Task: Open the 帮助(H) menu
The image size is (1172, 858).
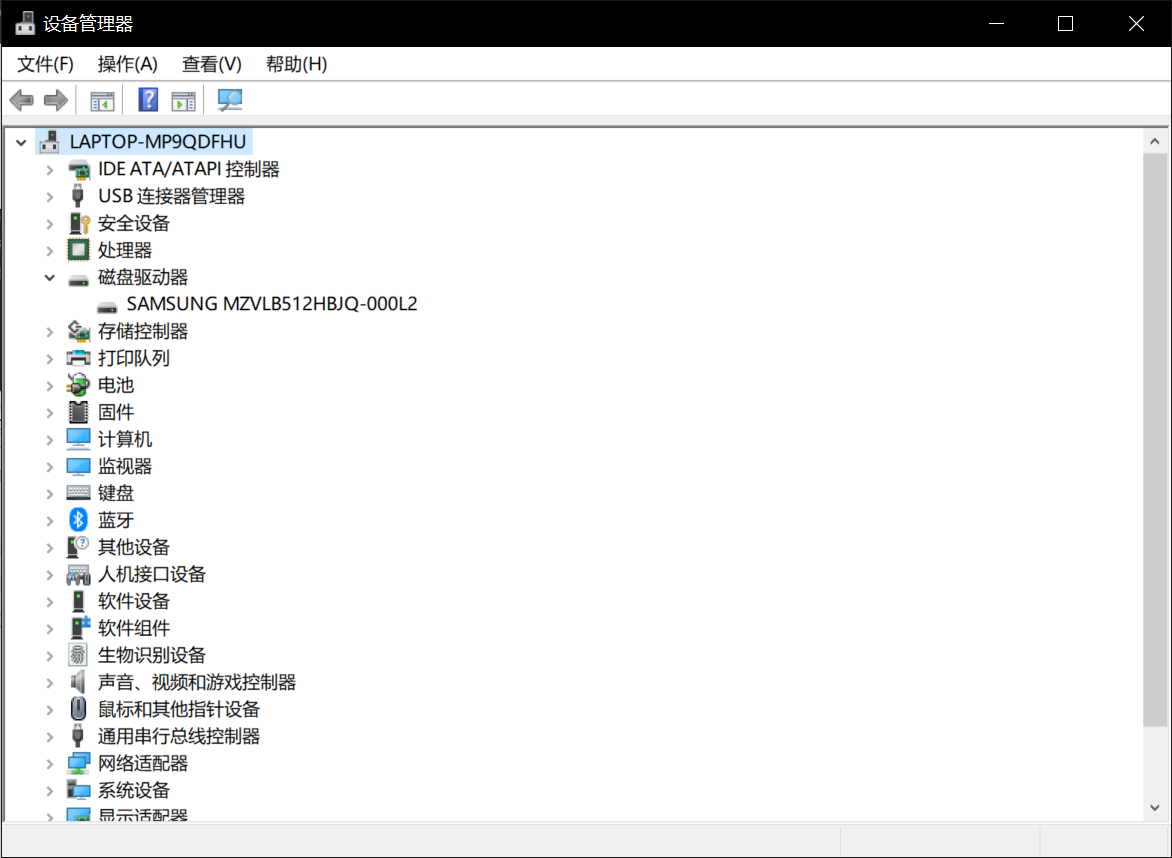Action: [297, 64]
